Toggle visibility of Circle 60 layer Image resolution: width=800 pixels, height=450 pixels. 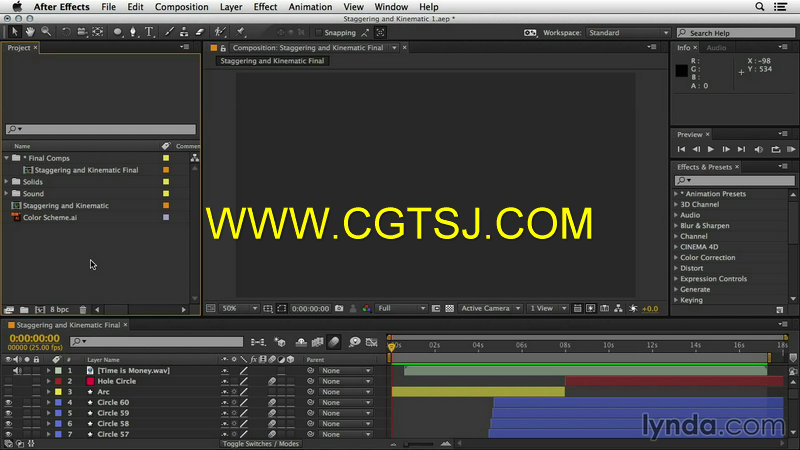(8, 403)
